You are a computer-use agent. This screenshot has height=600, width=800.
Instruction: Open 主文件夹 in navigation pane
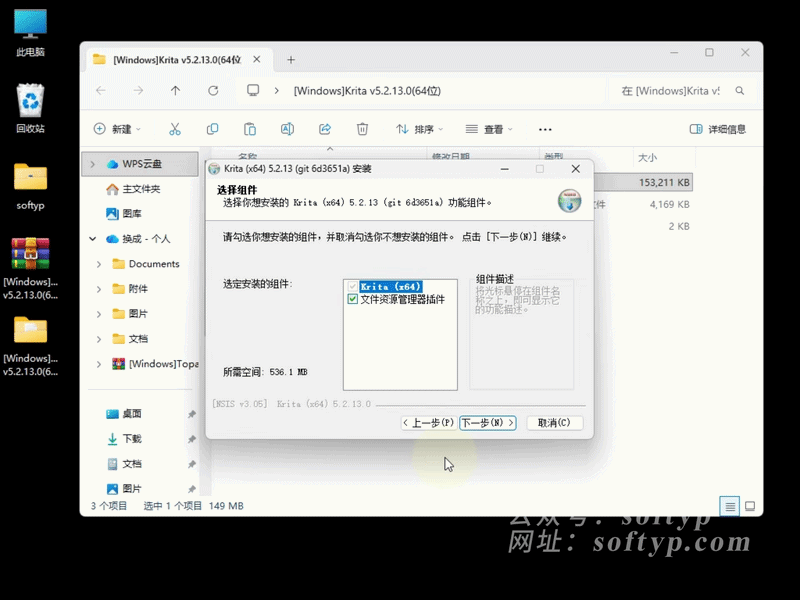[x=140, y=189]
